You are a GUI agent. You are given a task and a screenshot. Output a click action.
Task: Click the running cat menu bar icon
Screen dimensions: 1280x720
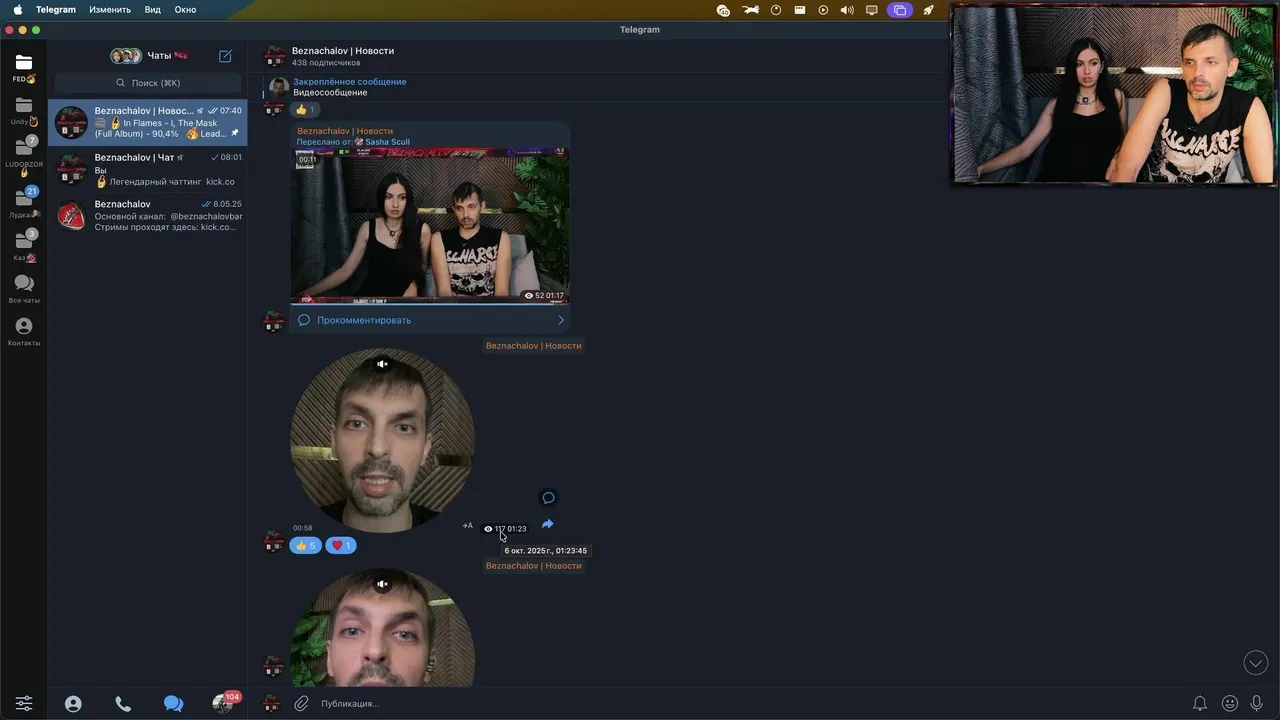tap(750, 10)
